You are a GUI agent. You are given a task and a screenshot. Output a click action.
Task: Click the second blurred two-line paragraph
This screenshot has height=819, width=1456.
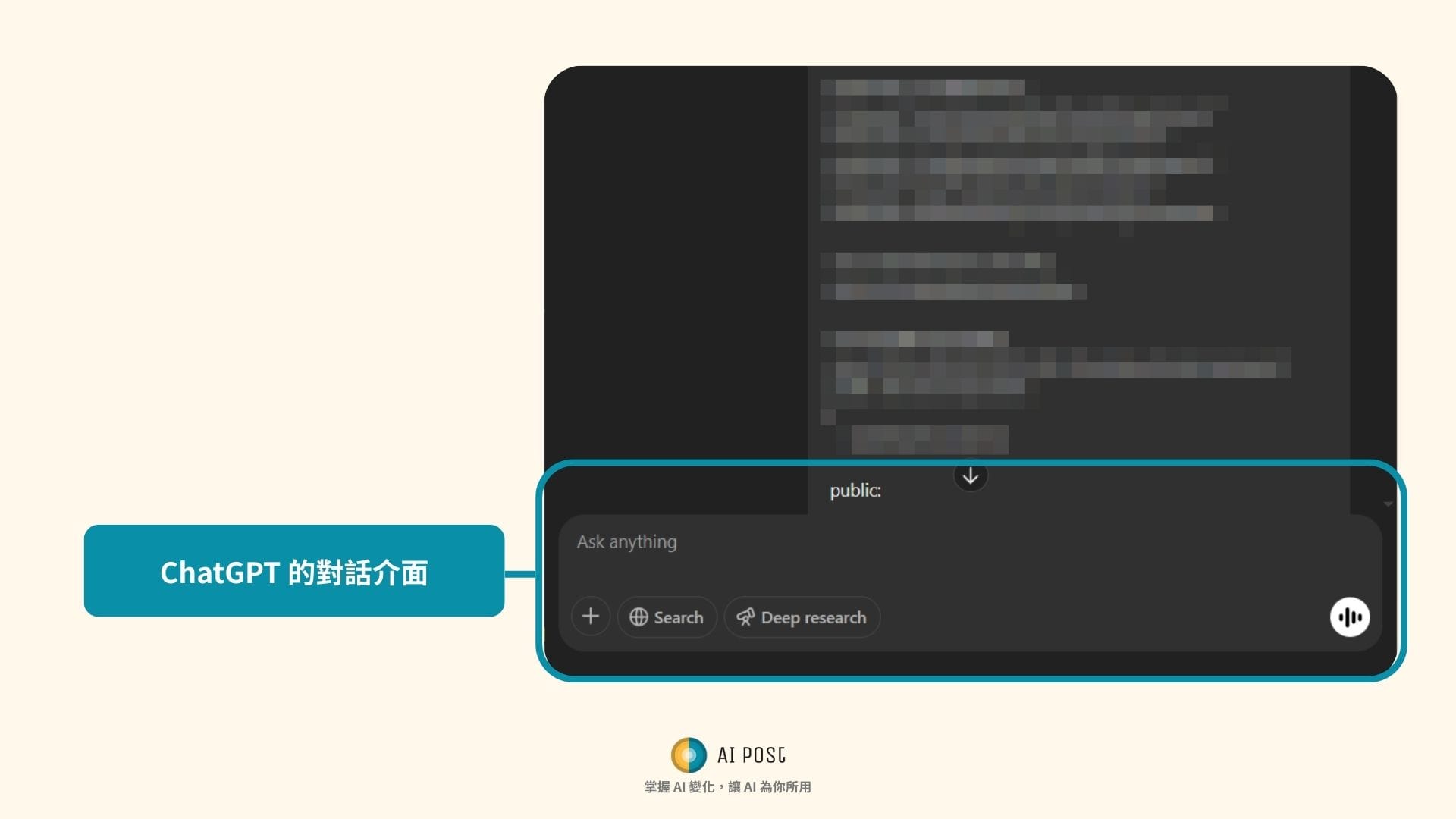[x=948, y=276]
